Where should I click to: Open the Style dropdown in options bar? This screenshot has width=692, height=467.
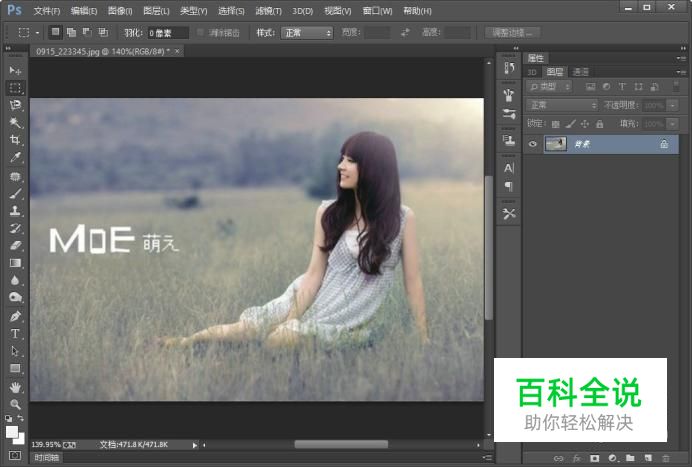307,33
